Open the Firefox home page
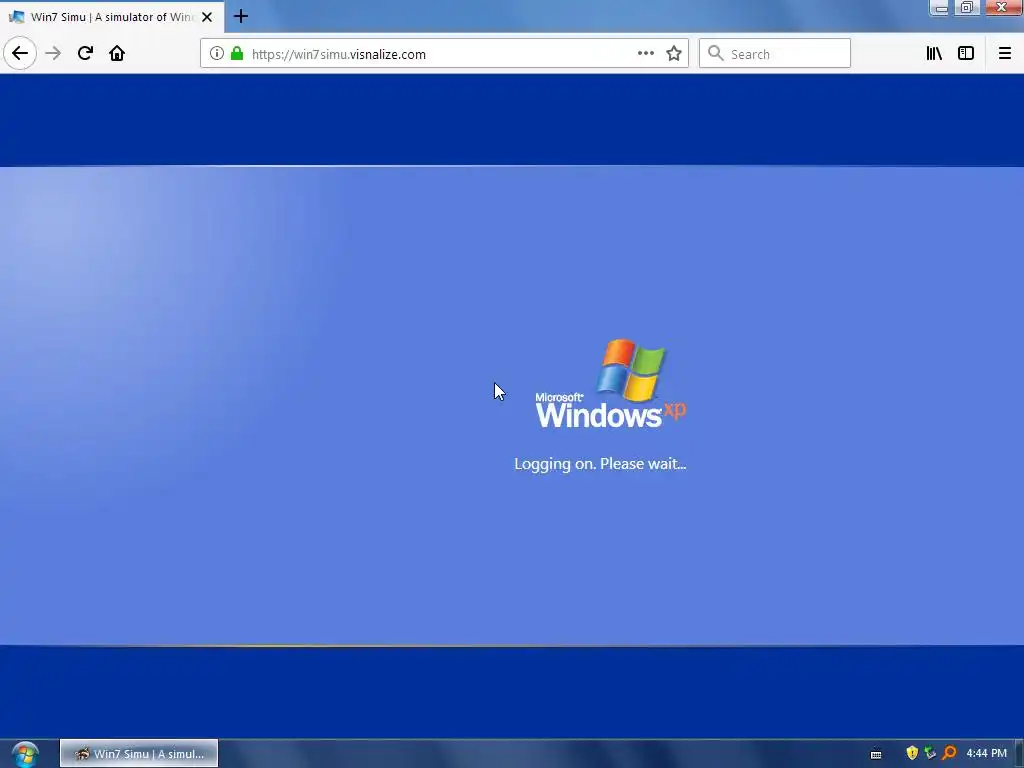This screenshot has width=1024, height=768. pos(117,53)
